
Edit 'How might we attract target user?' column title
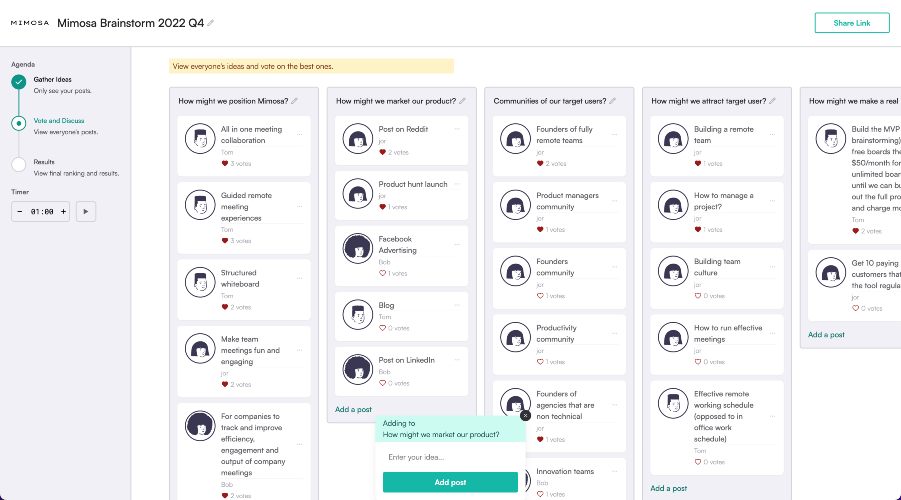(x=772, y=101)
